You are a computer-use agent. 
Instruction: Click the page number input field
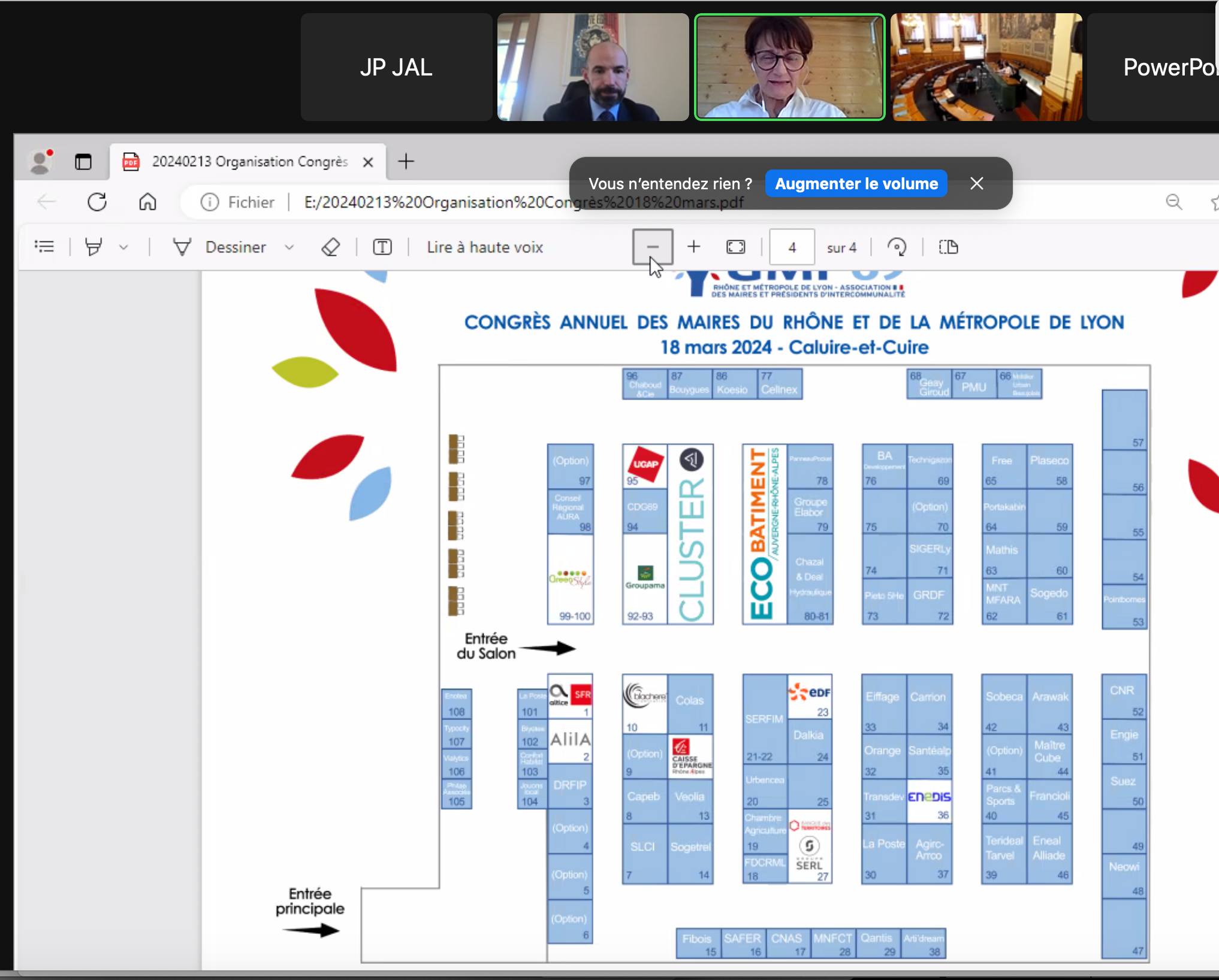point(792,247)
